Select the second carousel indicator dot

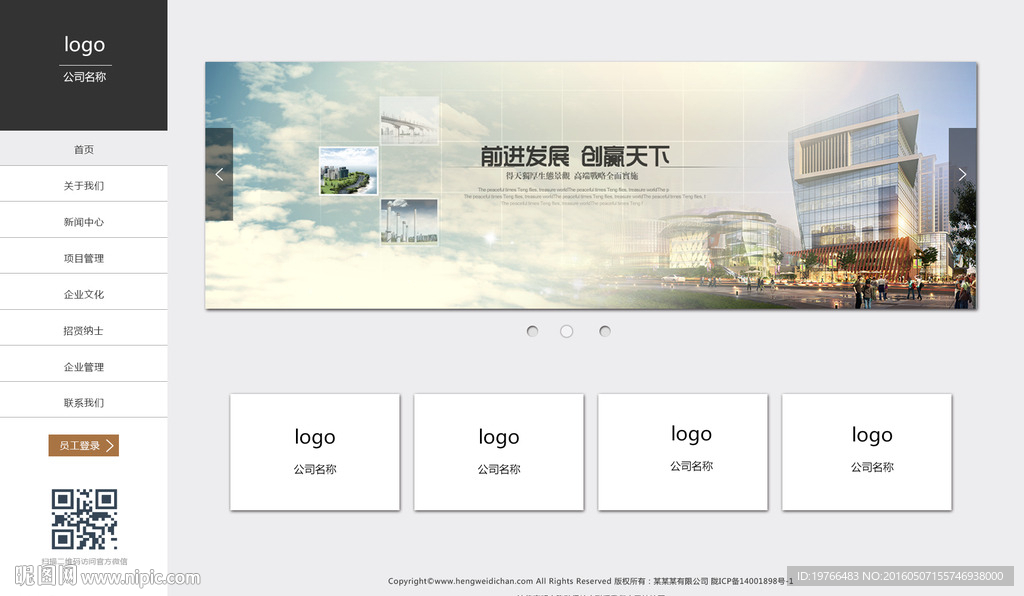pos(566,331)
